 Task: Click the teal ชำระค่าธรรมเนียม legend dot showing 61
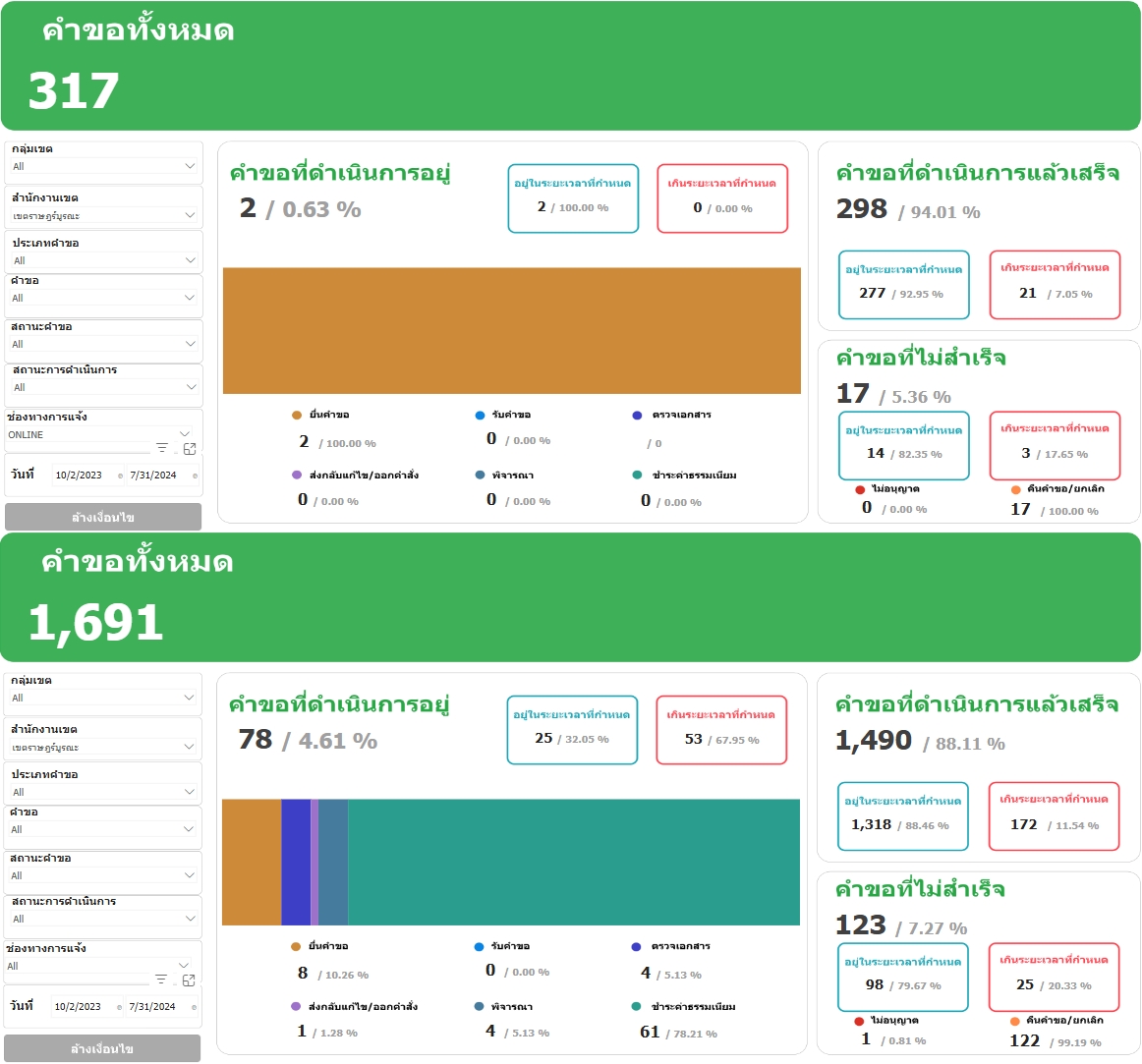pyautogui.click(x=636, y=1007)
